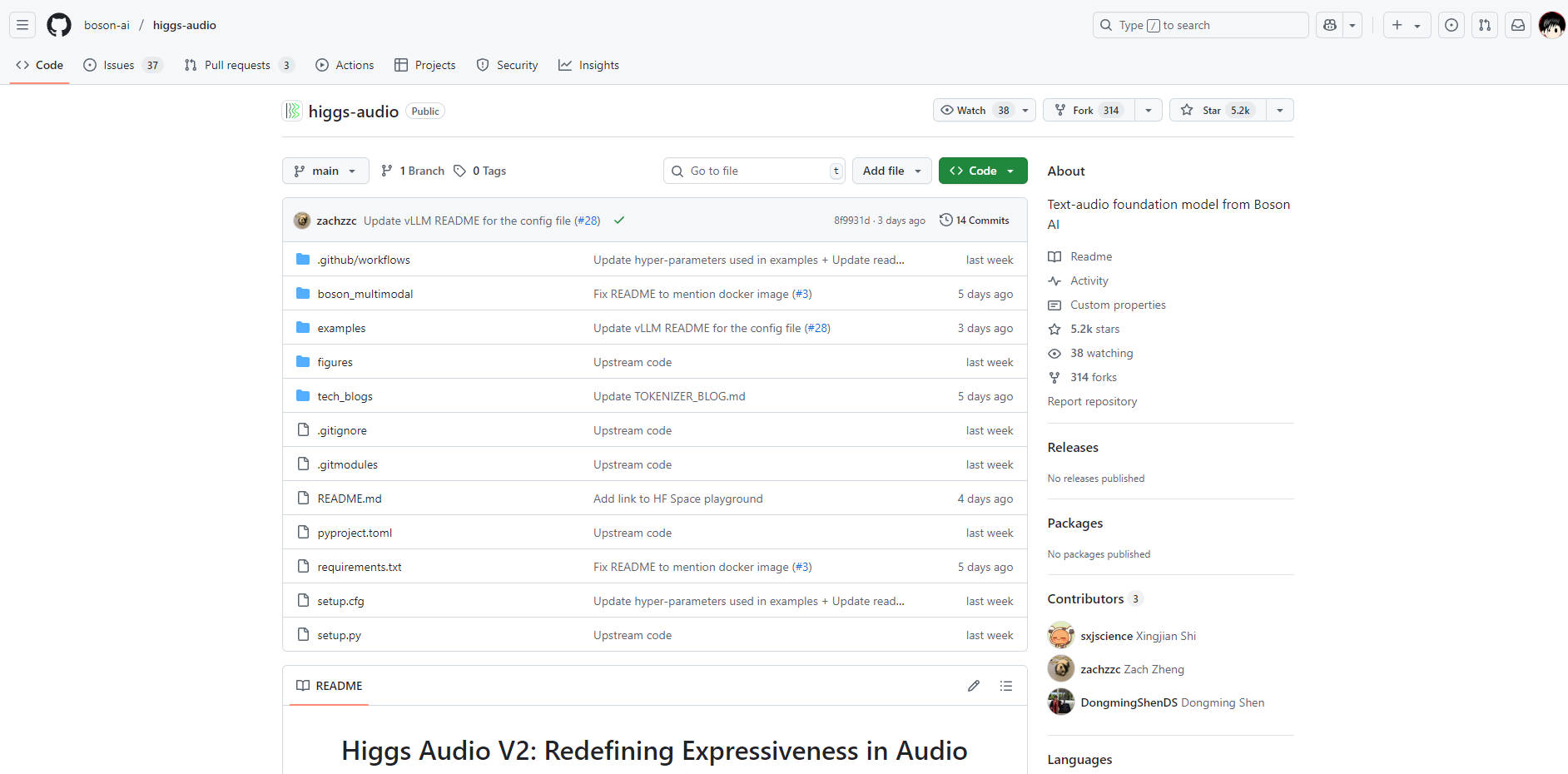This screenshot has height=774, width=1568.
Task: Open the Copilot chat icon
Action: tap(1330, 25)
